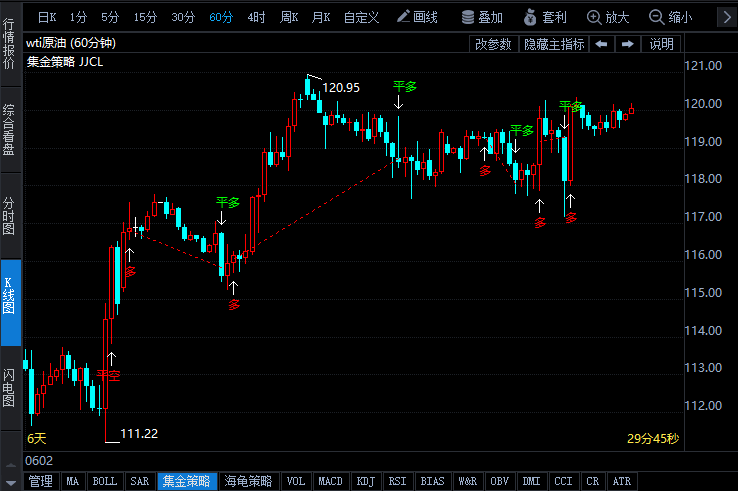Select the RSI indicator

click(x=397, y=481)
